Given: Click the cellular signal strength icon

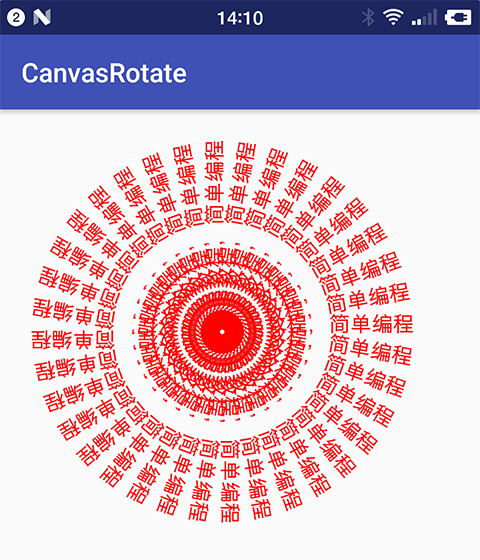Looking at the screenshot, I should 424,17.
